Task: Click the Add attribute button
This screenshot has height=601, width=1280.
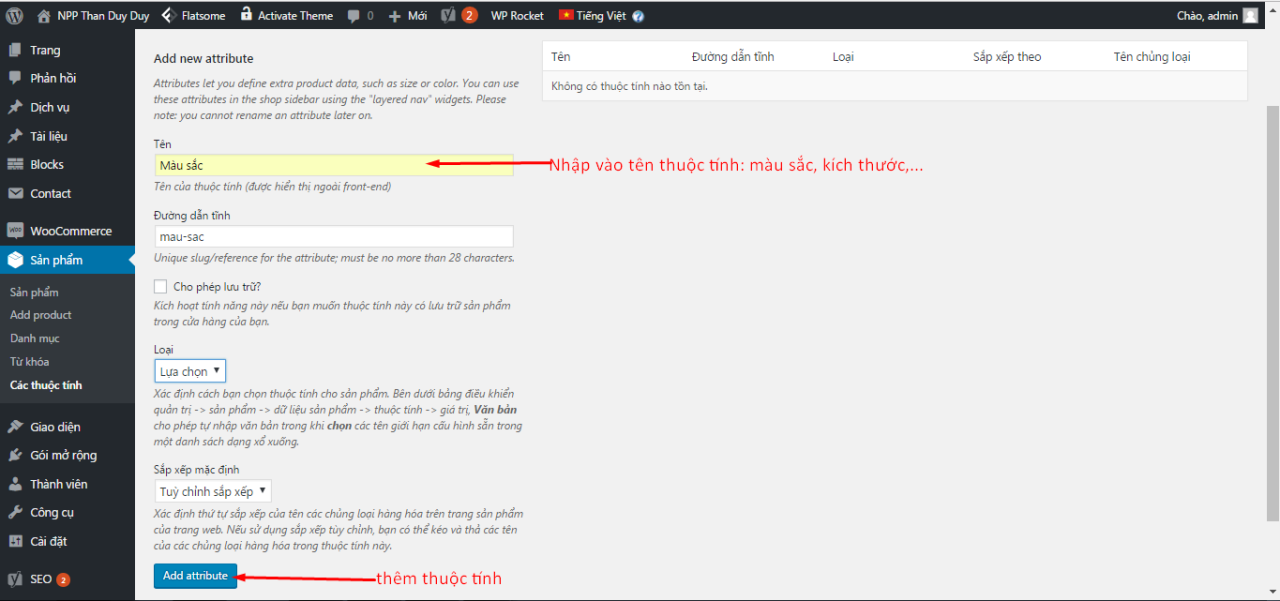Action: click(x=195, y=575)
